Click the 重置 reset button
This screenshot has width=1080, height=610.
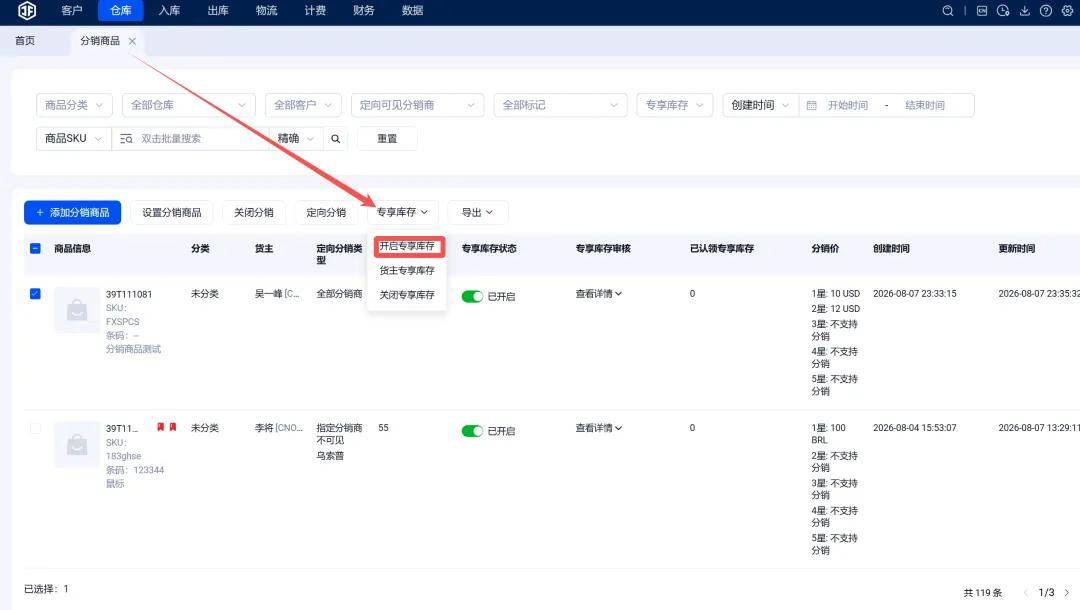pos(387,138)
